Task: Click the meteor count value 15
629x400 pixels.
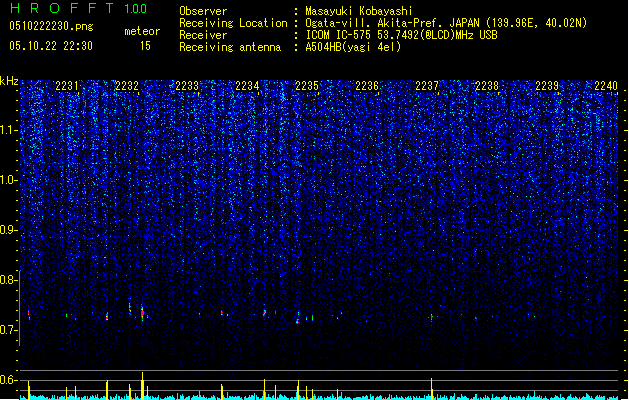Action: click(x=145, y=46)
